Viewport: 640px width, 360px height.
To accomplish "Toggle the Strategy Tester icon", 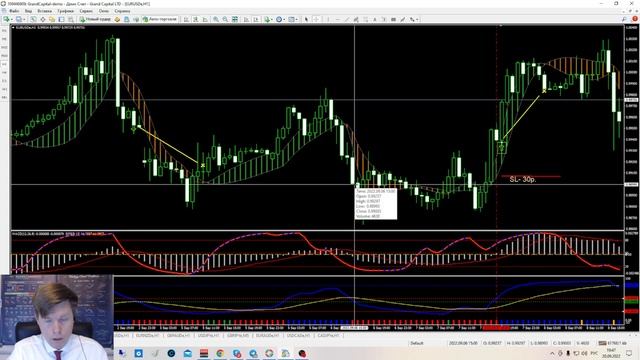I will click(x=71, y=19).
